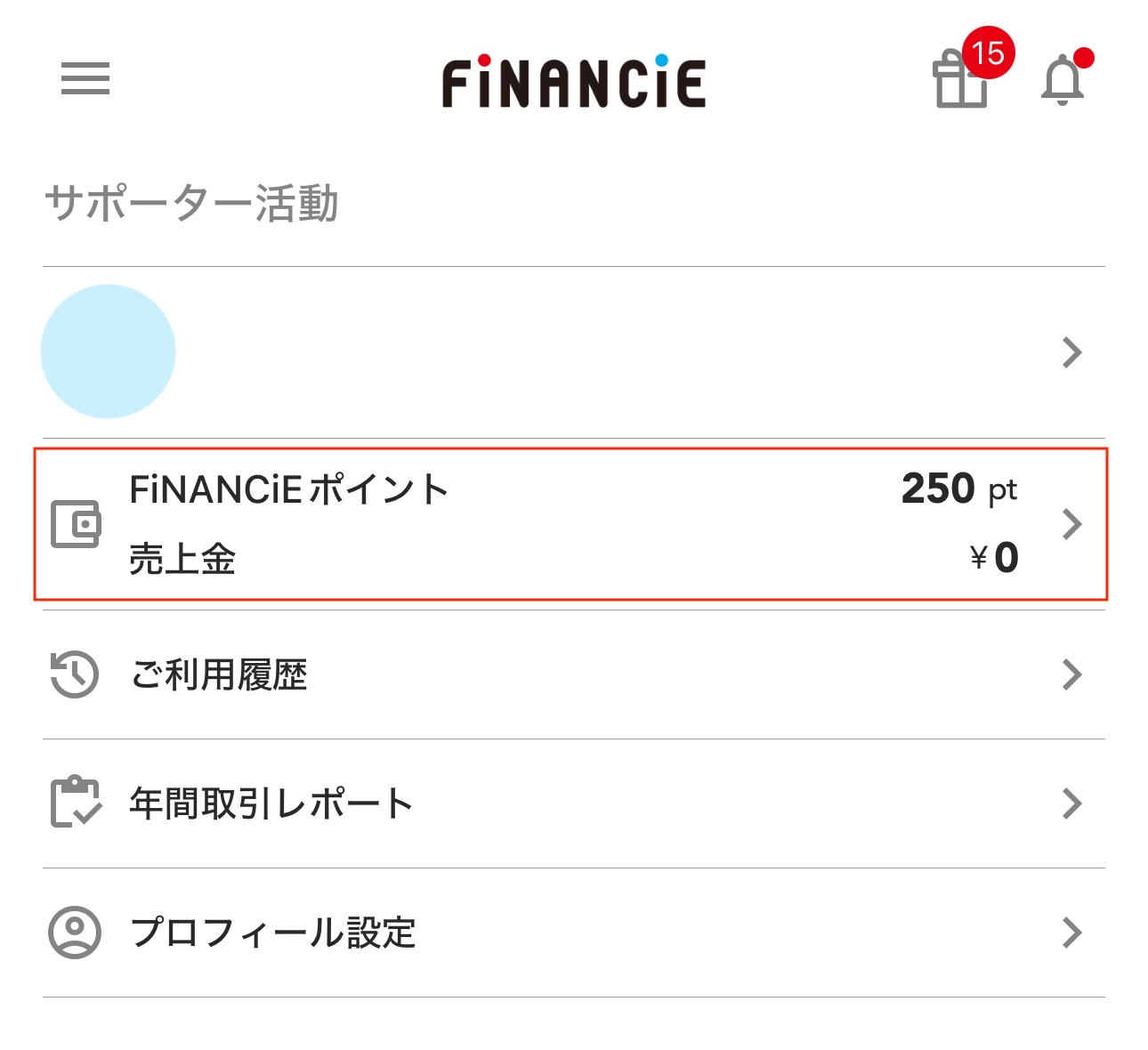Expand the profile row chevron
Viewport: 1148px width, 1050px height.
(1072, 353)
